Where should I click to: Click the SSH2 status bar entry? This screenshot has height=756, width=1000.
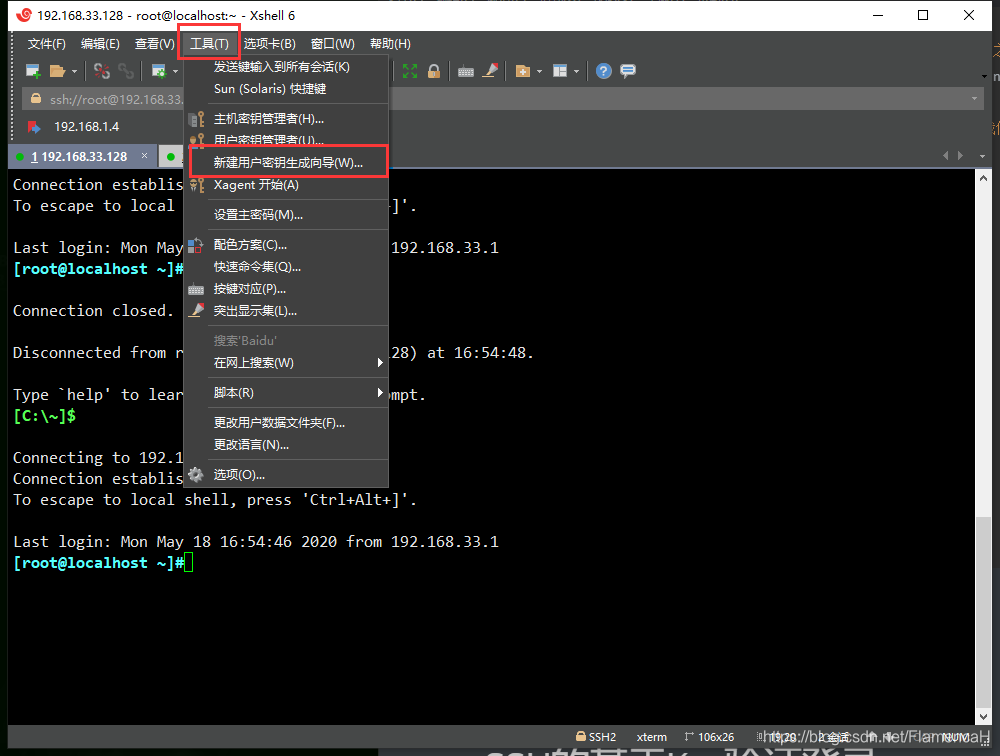point(596,737)
